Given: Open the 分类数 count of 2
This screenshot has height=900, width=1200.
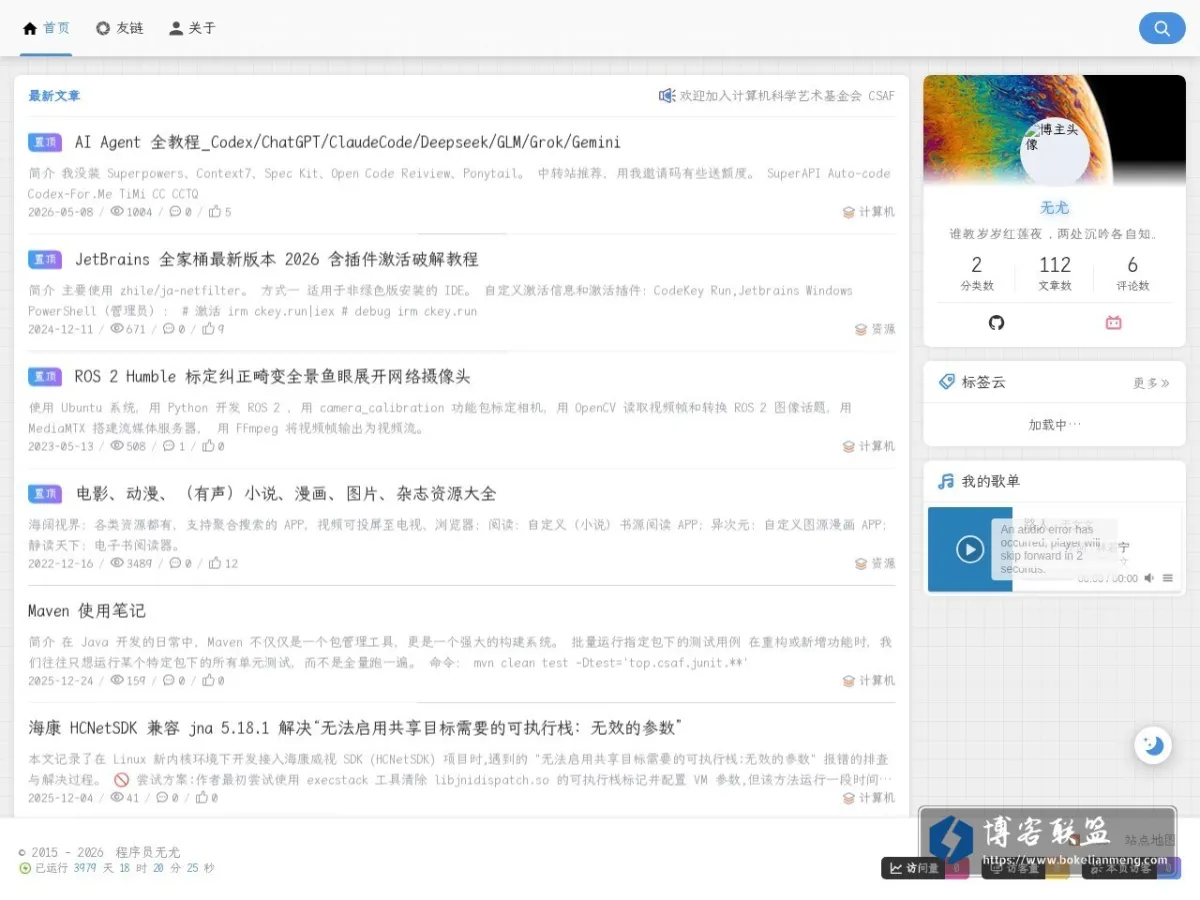Looking at the screenshot, I should pyautogui.click(x=977, y=274).
